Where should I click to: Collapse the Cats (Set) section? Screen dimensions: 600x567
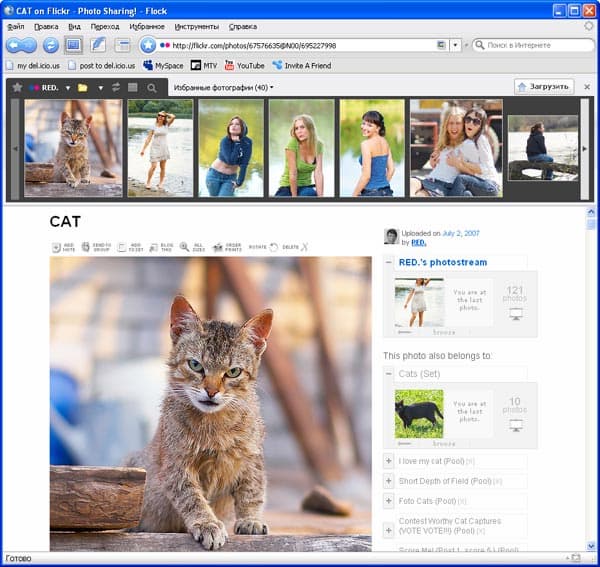click(388, 373)
